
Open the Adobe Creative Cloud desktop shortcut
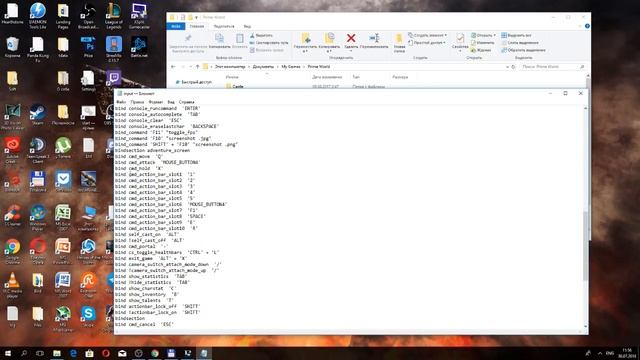[12, 150]
